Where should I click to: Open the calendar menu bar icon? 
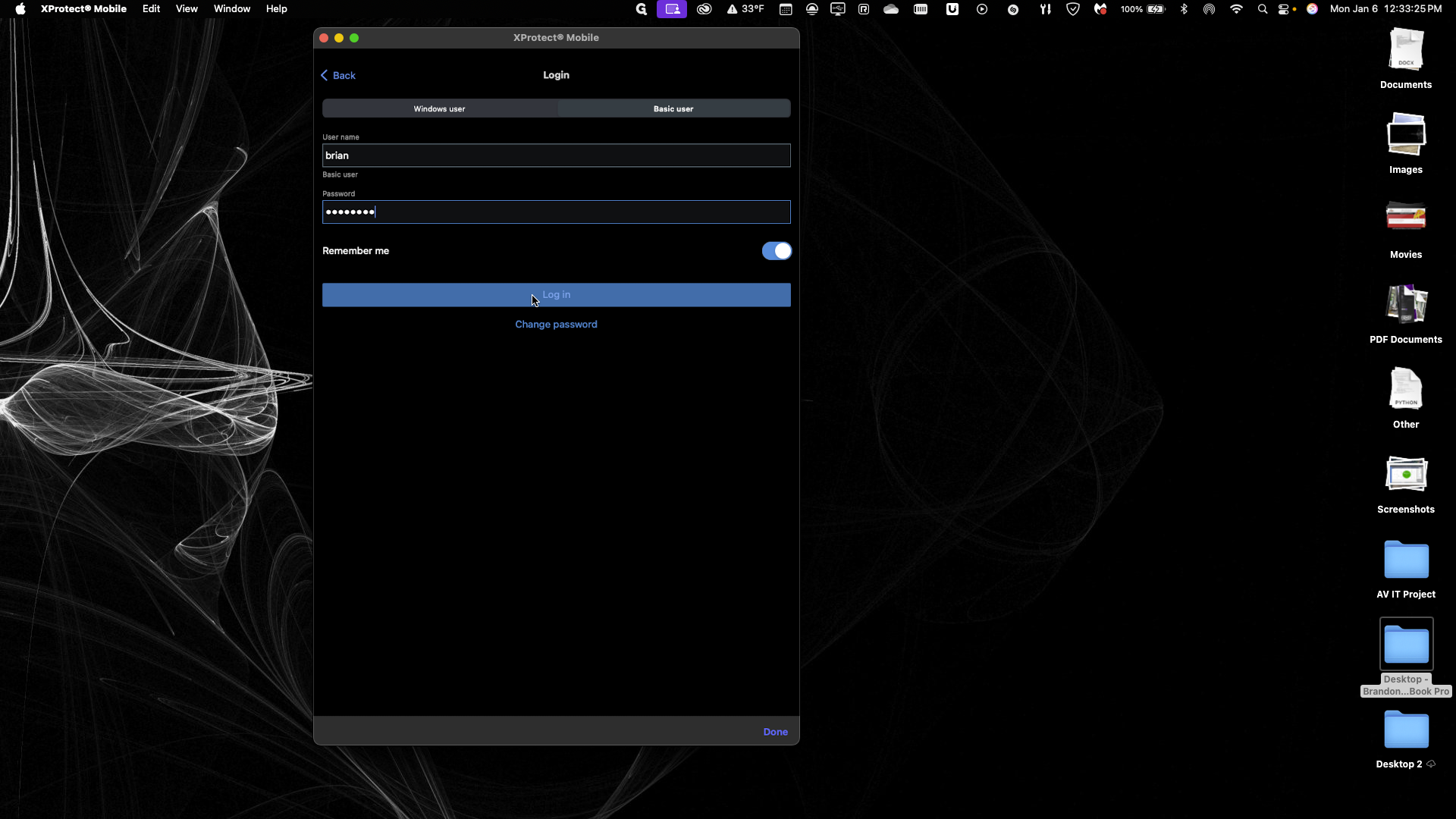point(786,9)
